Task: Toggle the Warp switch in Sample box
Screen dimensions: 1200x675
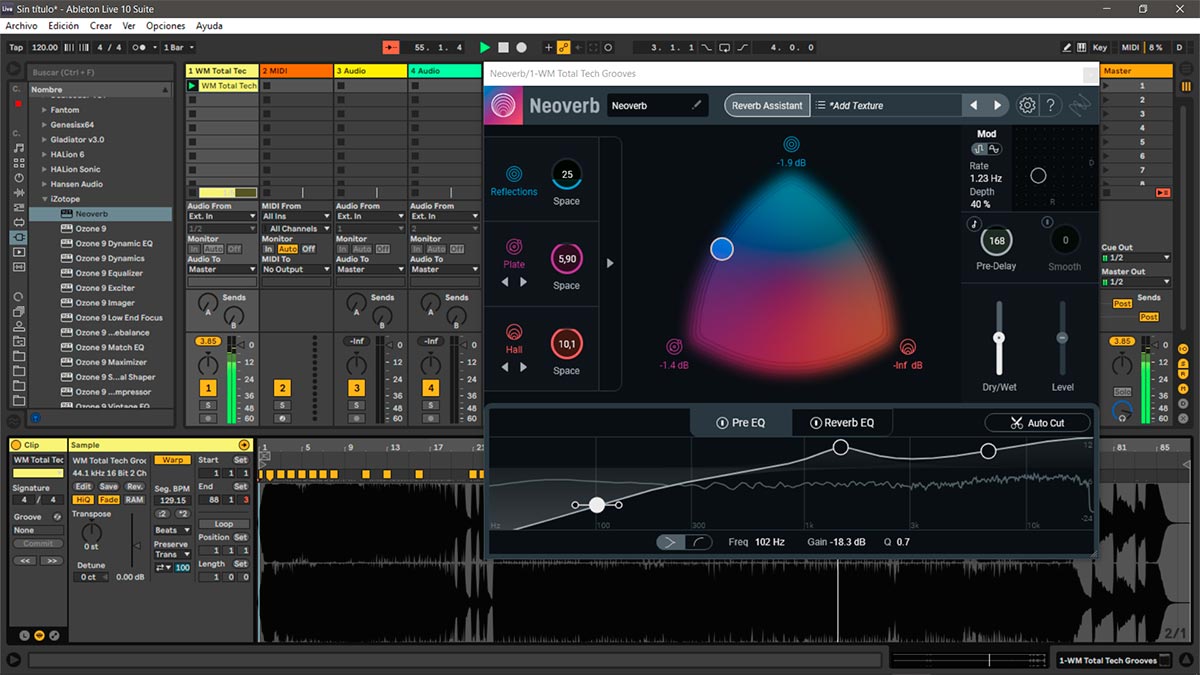Action: pyautogui.click(x=173, y=460)
